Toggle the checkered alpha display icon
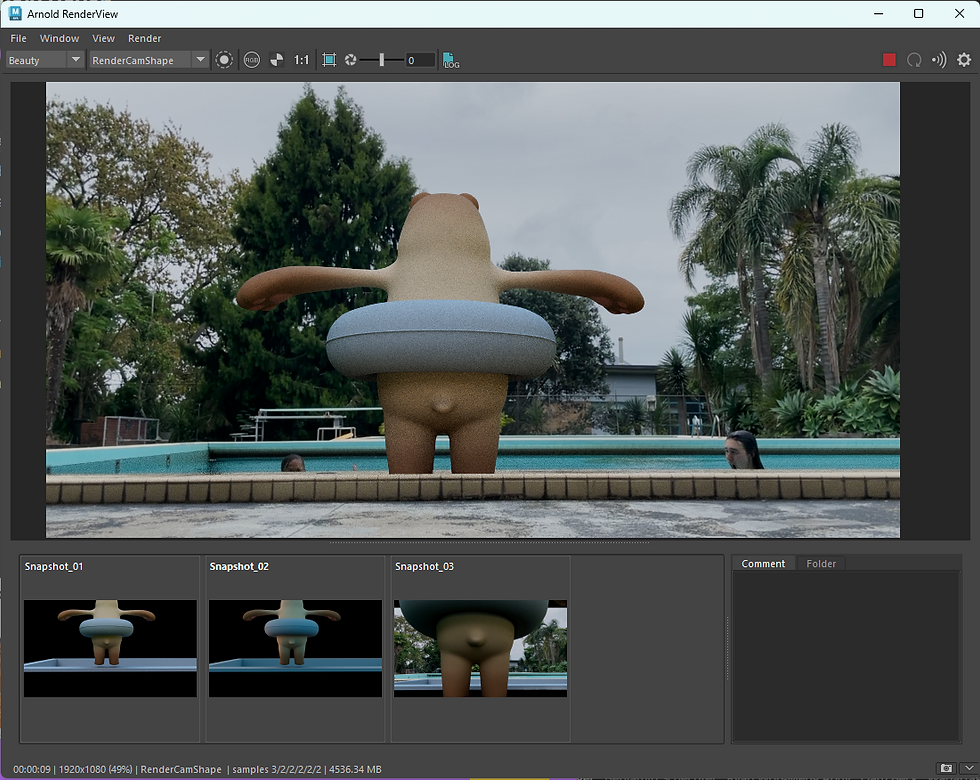 pyautogui.click(x=276, y=60)
